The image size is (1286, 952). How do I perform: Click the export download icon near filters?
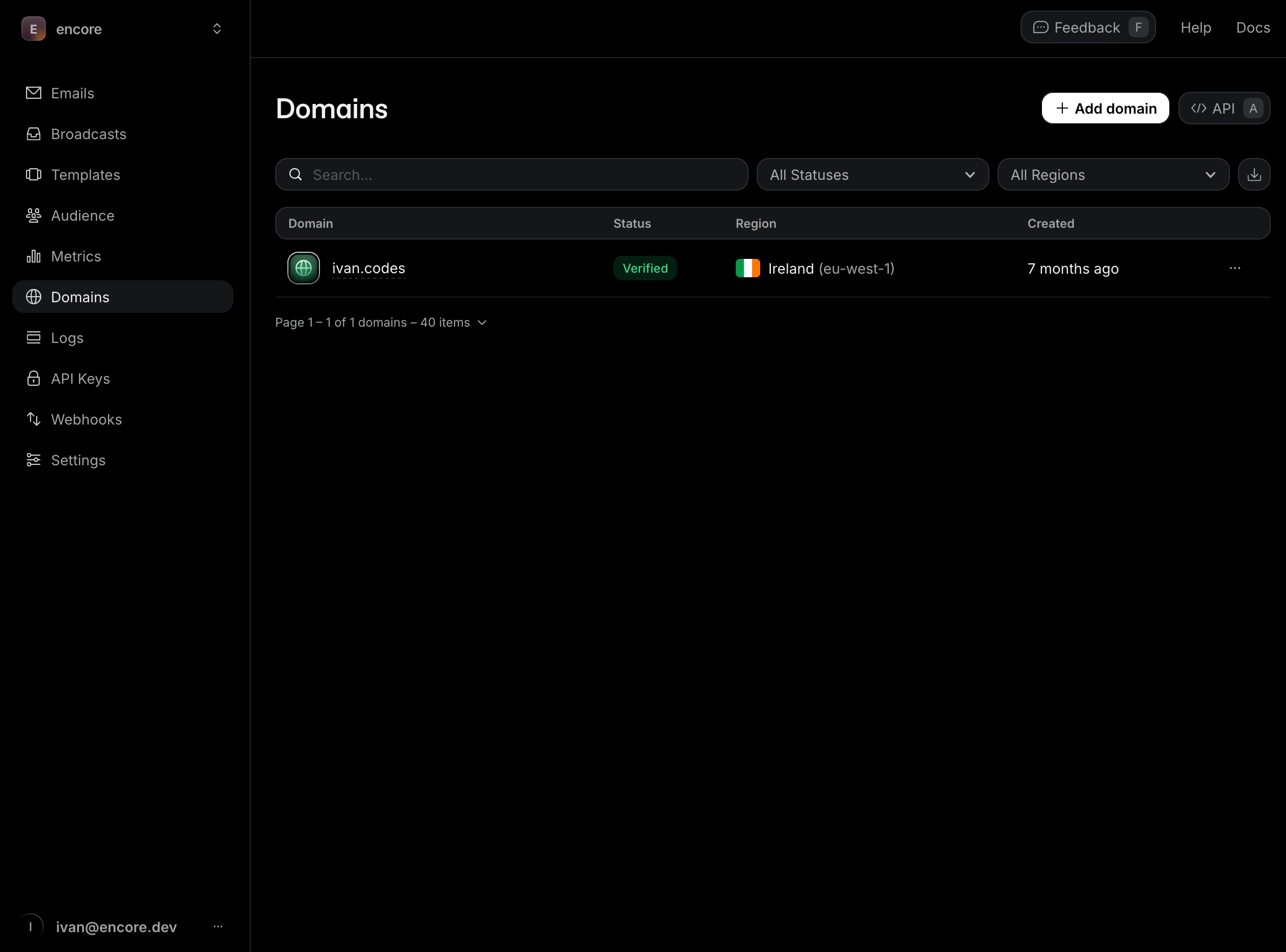click(1254, 174)
